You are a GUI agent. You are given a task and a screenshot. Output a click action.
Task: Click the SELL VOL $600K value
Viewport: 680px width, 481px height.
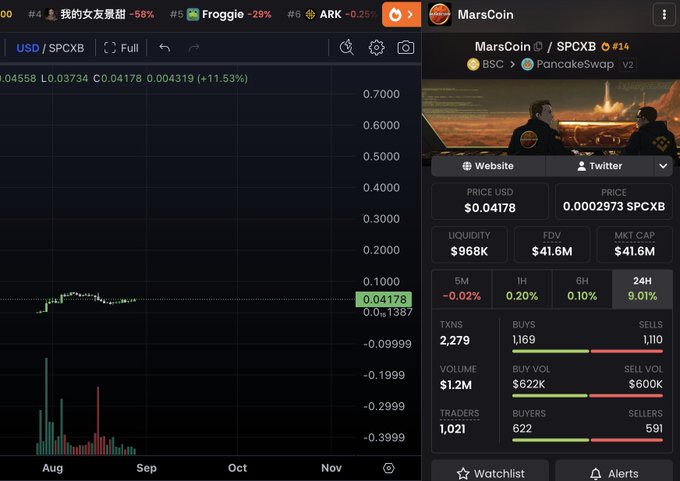pyautogui.click(x=646, y=384)
